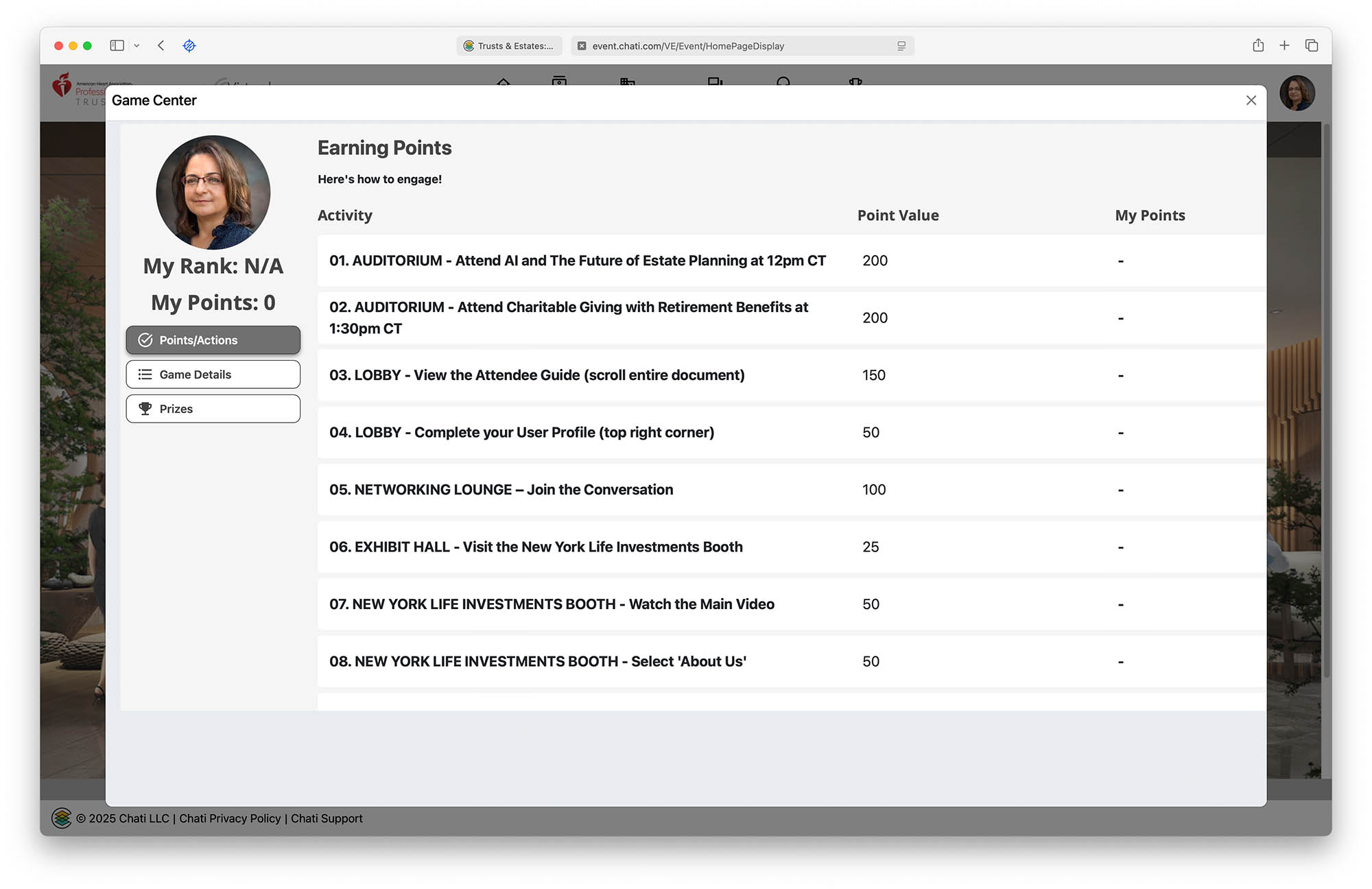Click the user profile avatar top right
The height and width of the screenshot is (889, 1372).
coord(1297,93)
